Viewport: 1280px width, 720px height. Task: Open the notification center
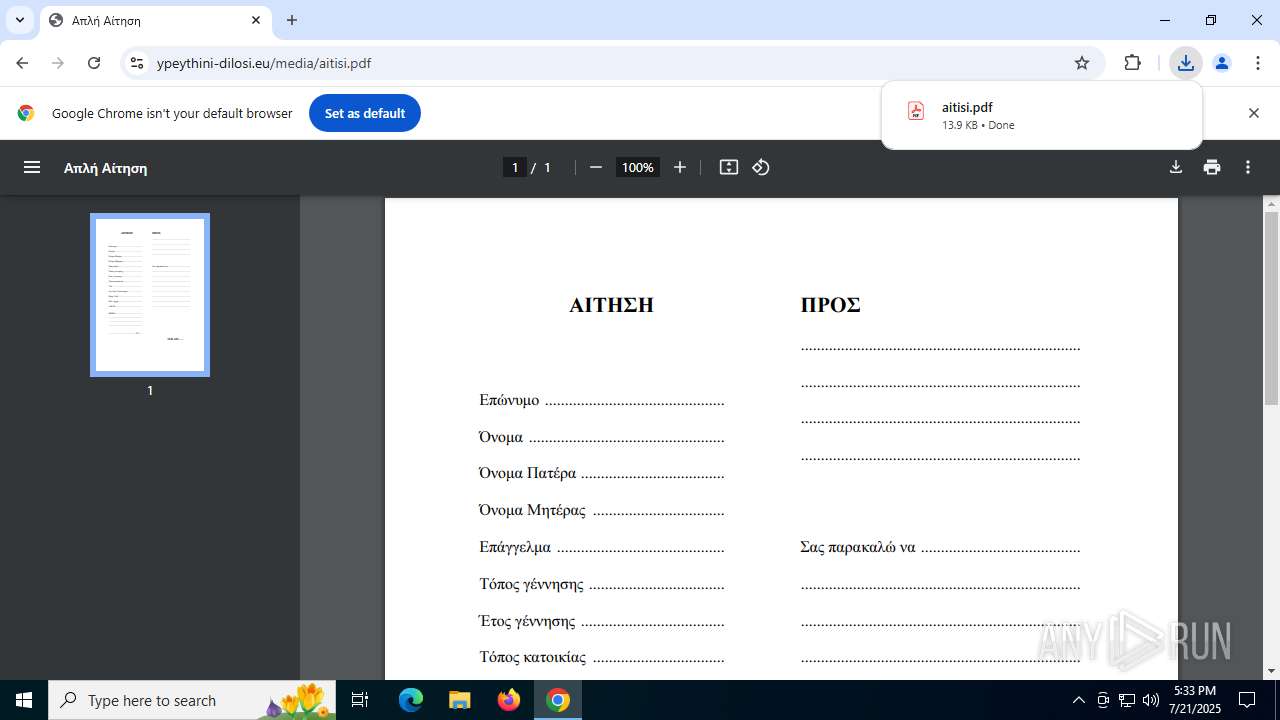(1247, 700)
